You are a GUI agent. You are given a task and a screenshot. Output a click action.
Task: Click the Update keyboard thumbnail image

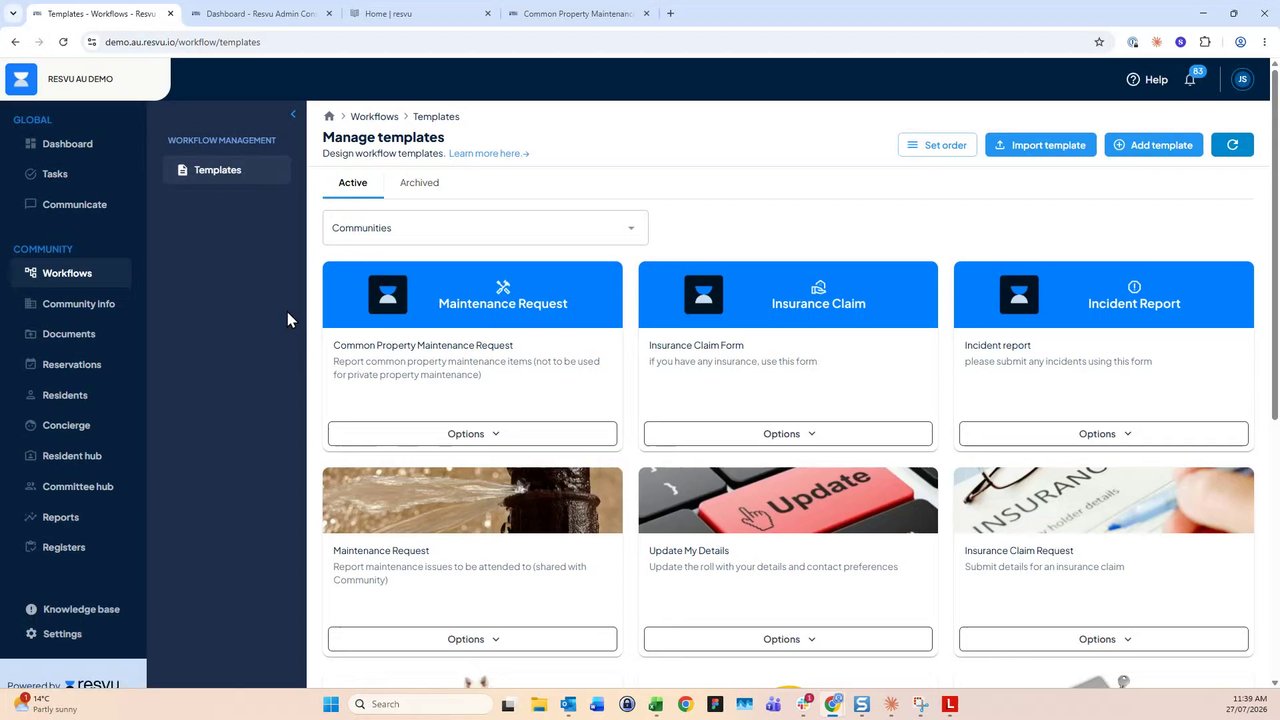pos(788,500)
